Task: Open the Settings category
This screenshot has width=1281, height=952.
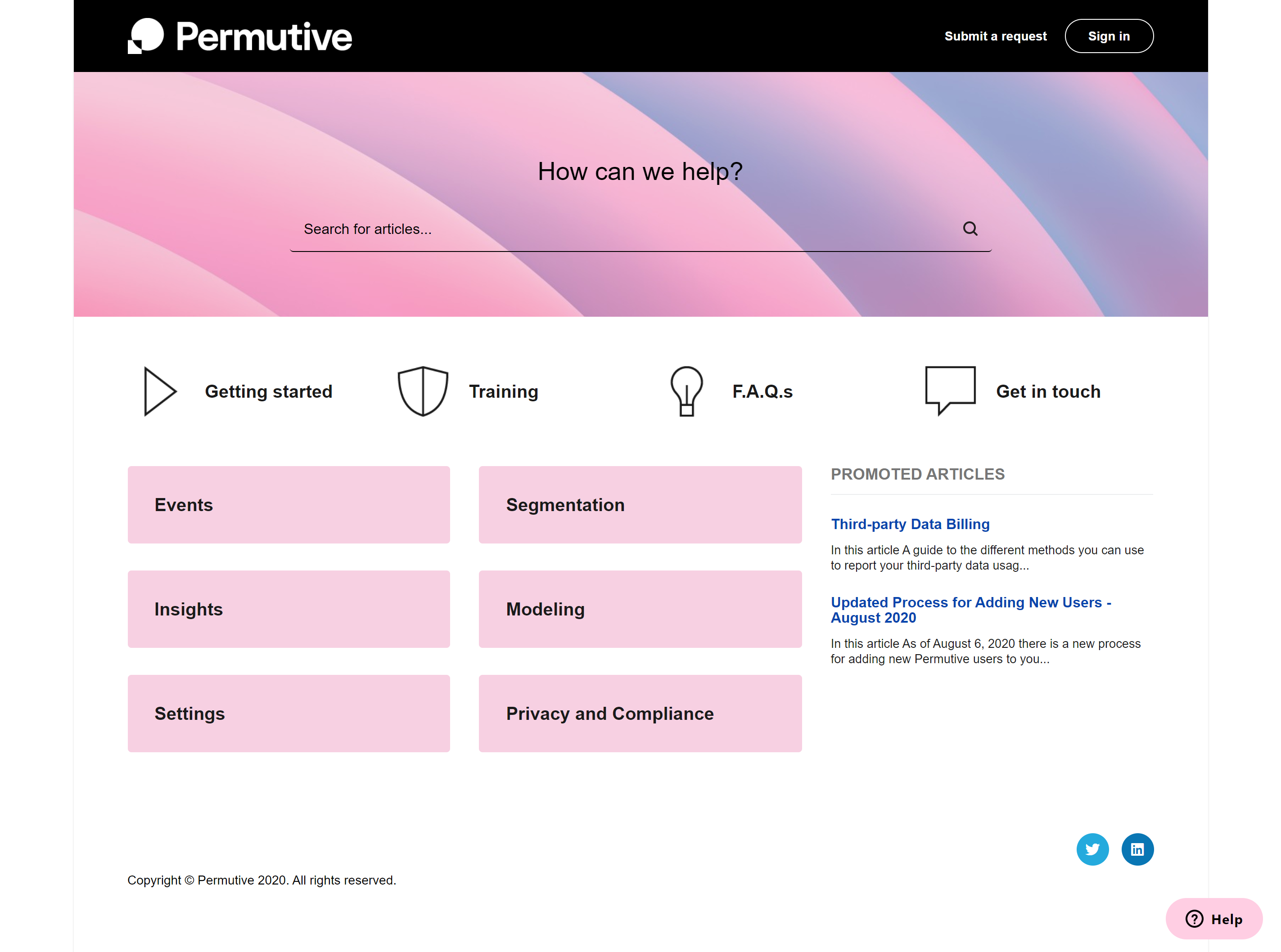Action: (288, 714)
